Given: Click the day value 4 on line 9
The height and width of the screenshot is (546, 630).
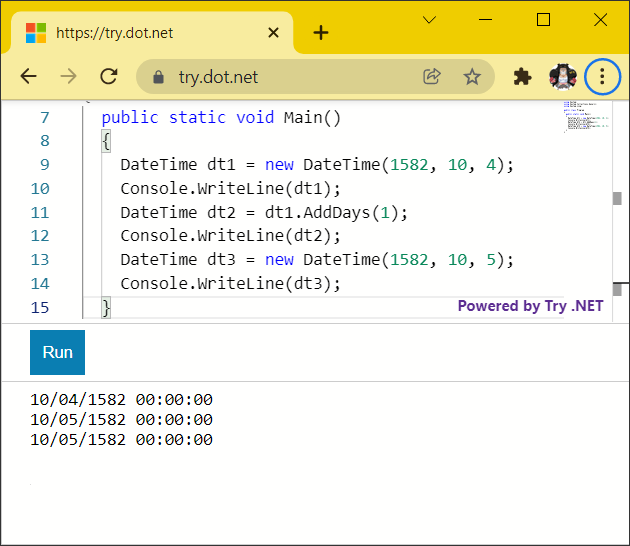Looking at the screenshot, I should (x=491, y=165).
